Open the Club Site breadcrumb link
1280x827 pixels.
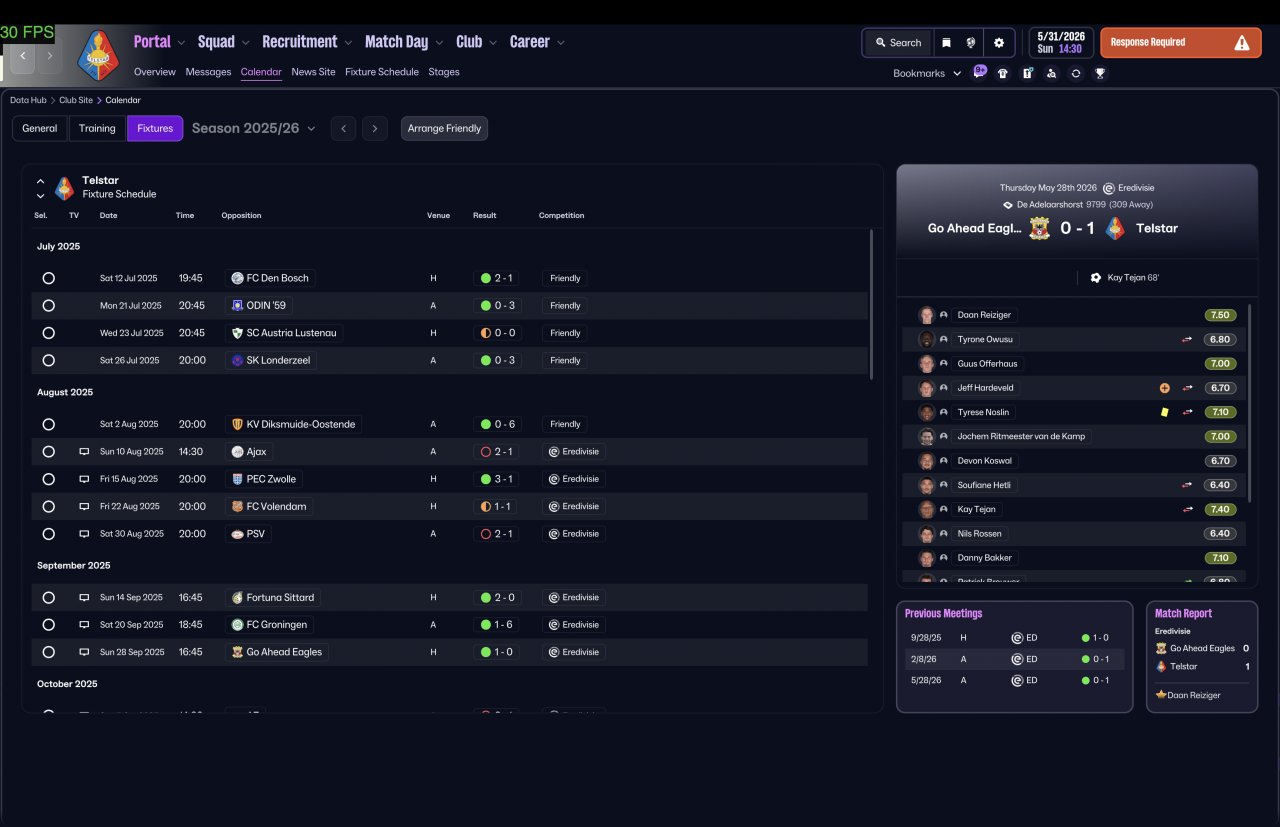point(76,100)
